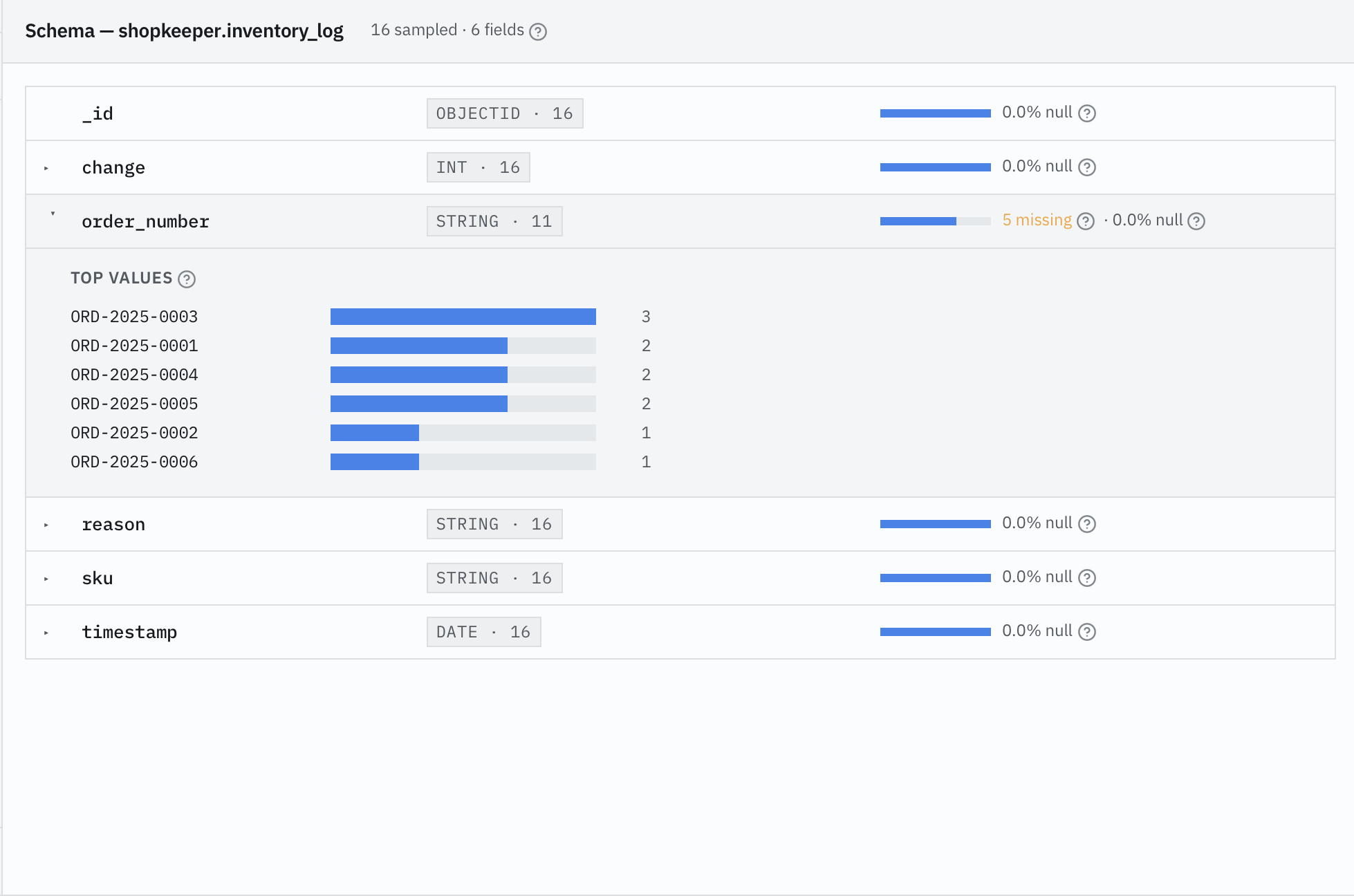Image resolution: width=1354 pixels, height=896 pixels.
Task: Click the timestamp coverage bar
Action: (x=936, y=632)
